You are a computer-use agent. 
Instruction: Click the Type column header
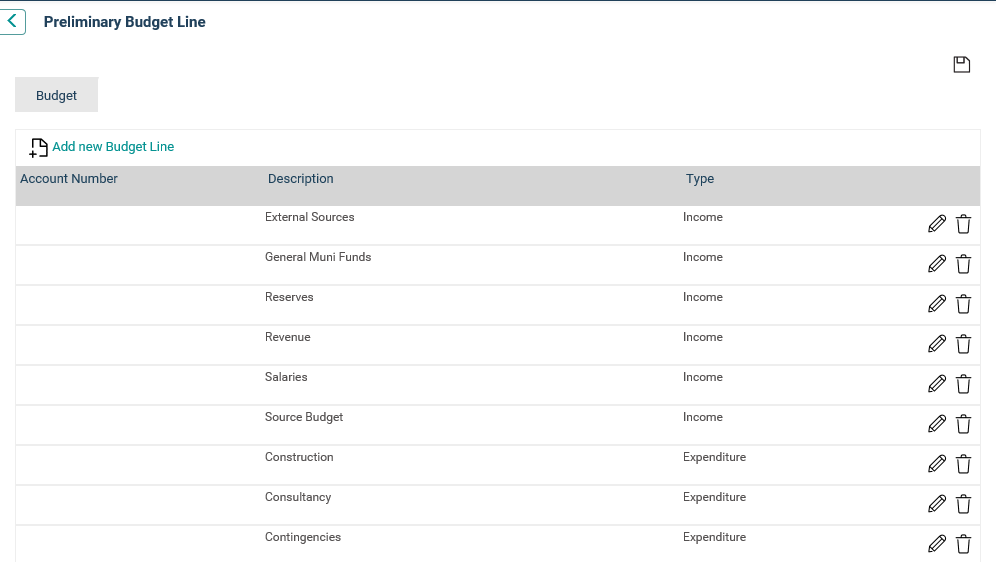(x=700, y=179)
